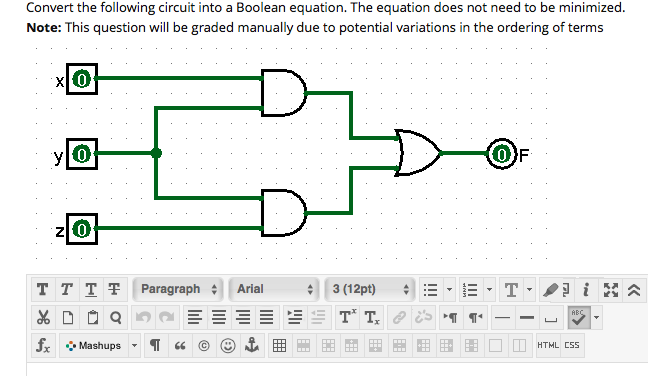Insert an anchor
The image size is (648, 376).
coord(252,345)
